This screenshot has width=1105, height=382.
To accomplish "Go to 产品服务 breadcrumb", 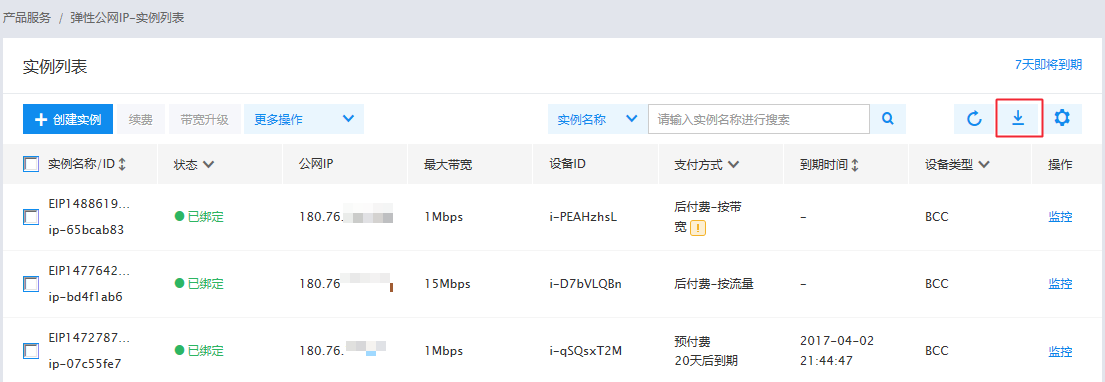I will pyautogui.click(x=27, y=18).
